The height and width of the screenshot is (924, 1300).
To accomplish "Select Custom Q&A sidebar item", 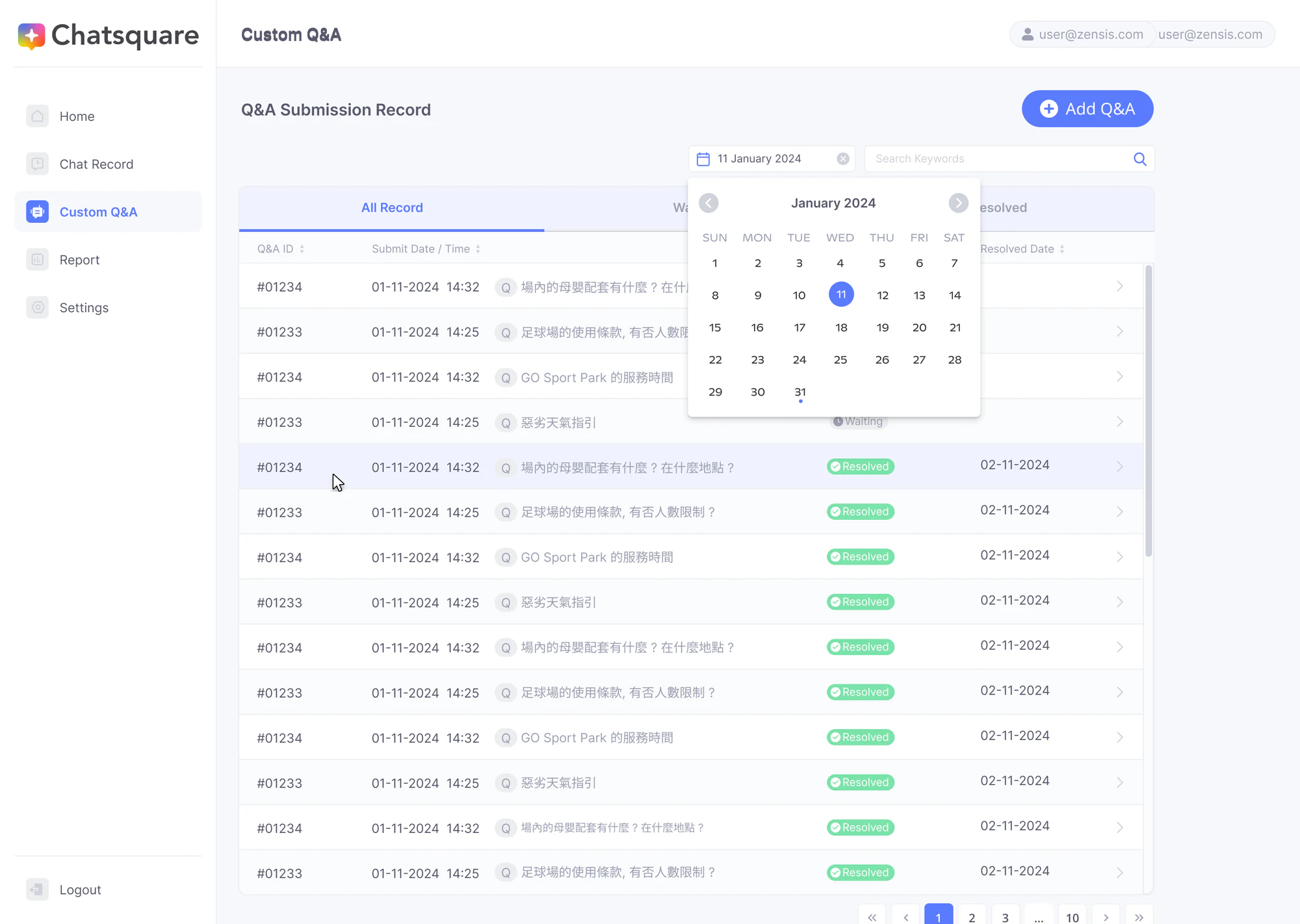I will [108, 212].
